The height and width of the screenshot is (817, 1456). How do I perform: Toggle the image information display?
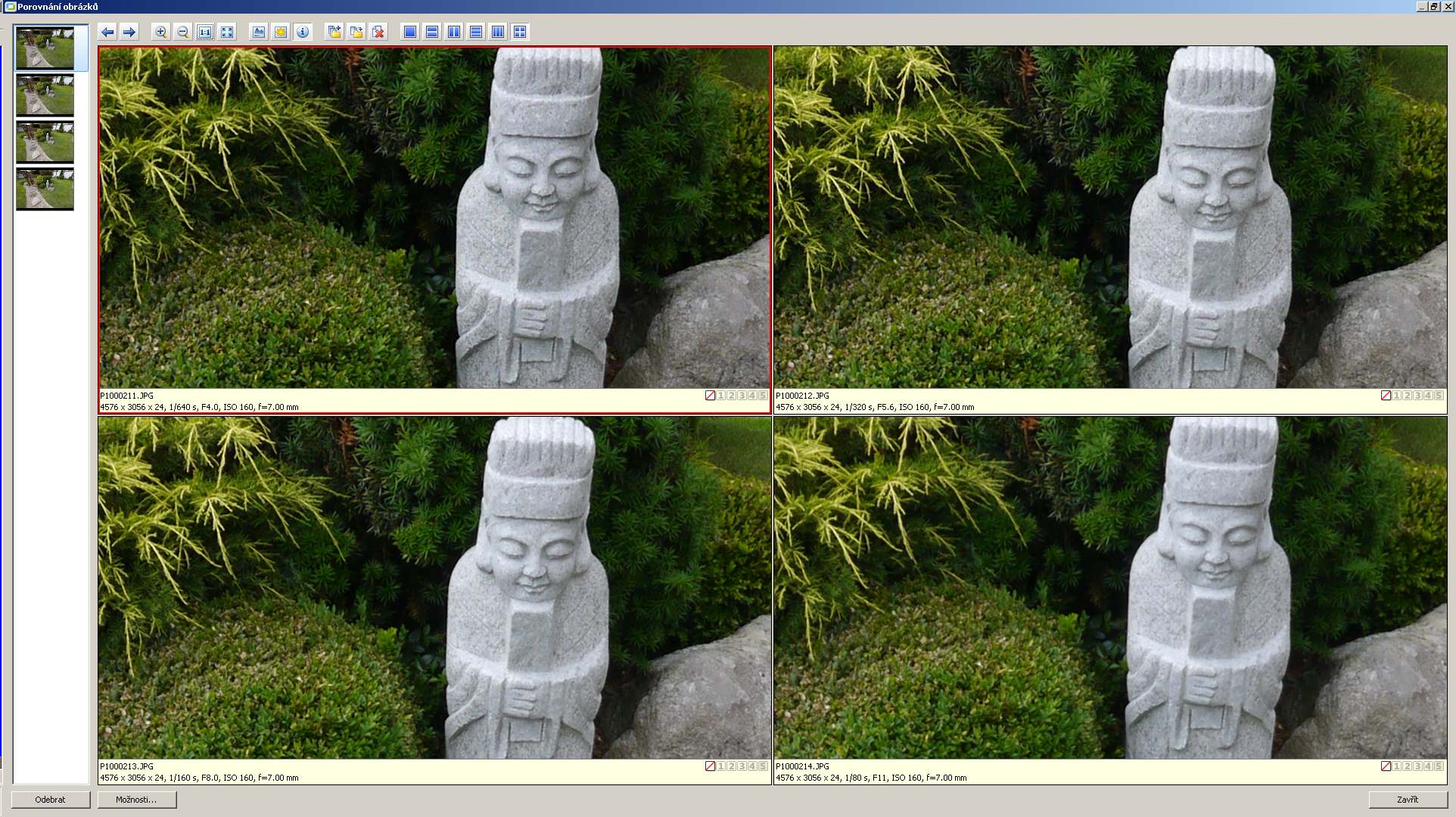303,32
